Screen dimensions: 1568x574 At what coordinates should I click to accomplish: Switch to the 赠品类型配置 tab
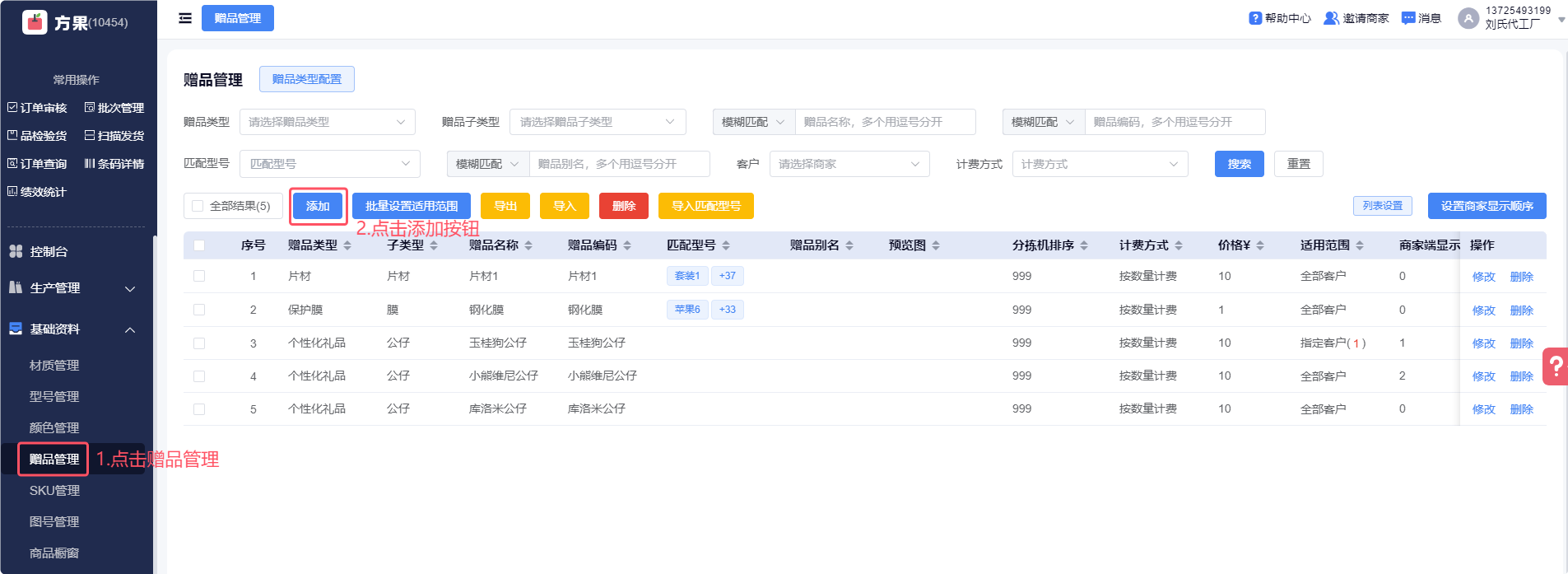(306, 79)
